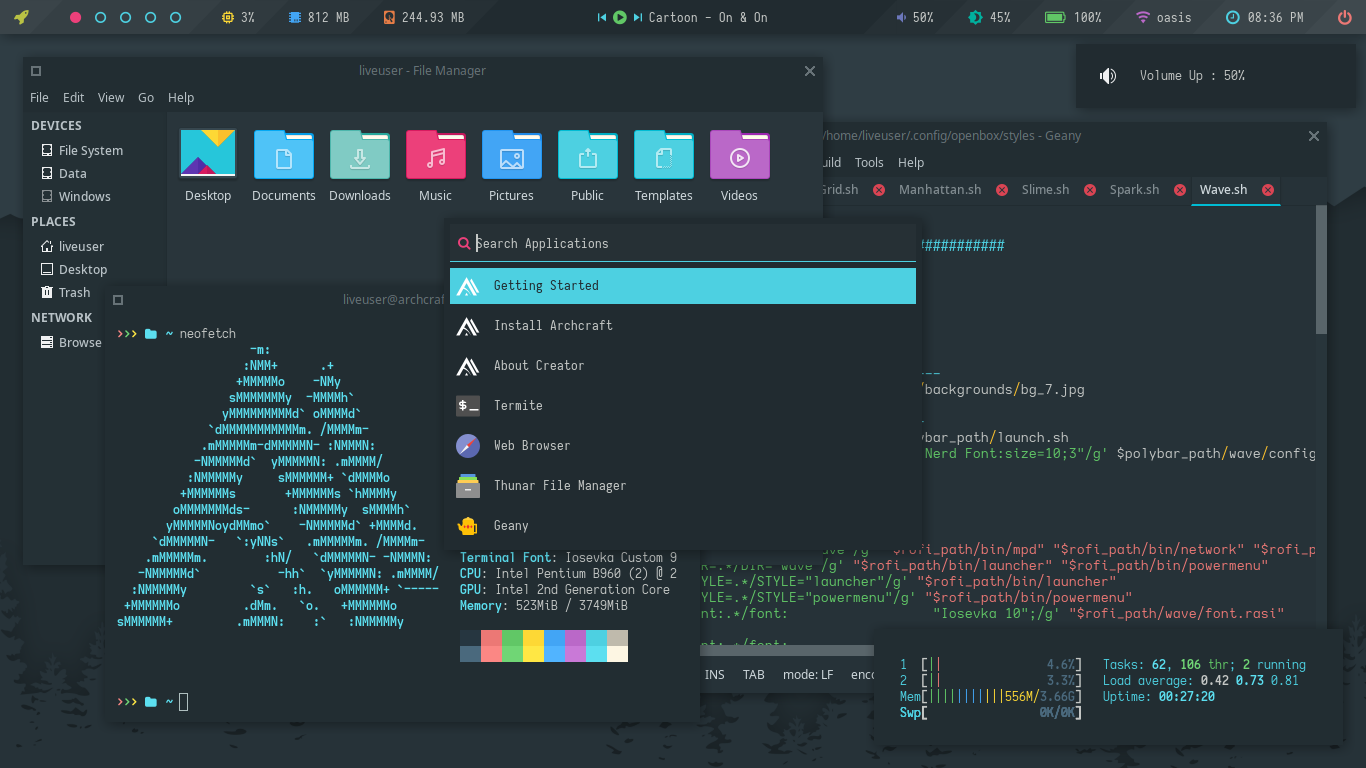This screenshot has width=1366, height=768.
Task: Click Geany's horizontal scrollbar above status bar
Action: pyautogui.click(x=785, y=651)
